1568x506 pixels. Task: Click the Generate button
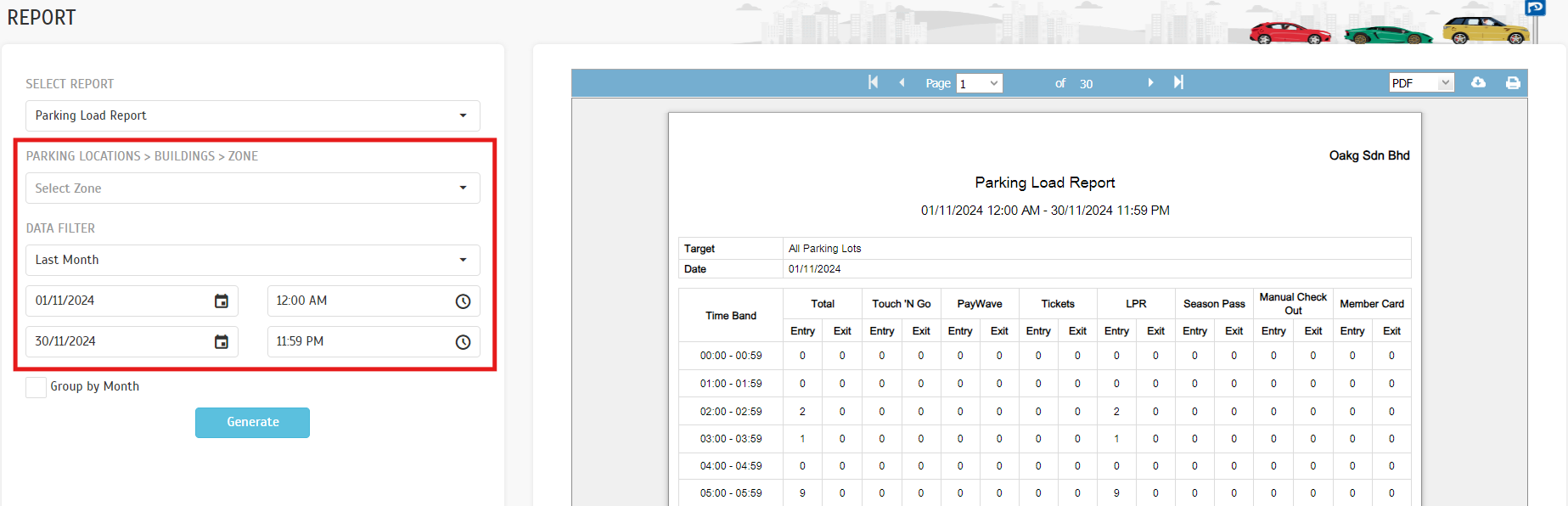[252, 422]
